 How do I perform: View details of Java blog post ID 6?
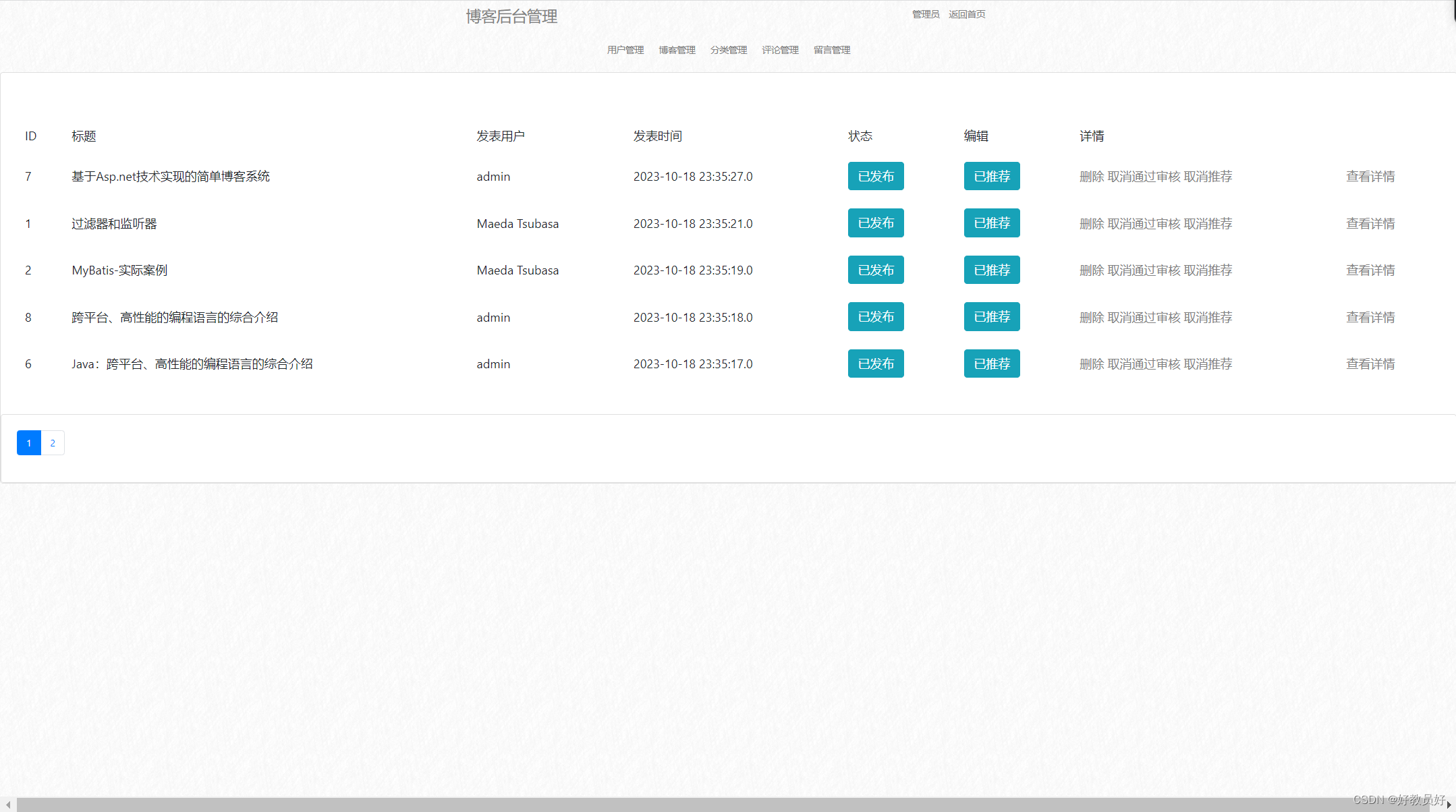[1370, 364]
